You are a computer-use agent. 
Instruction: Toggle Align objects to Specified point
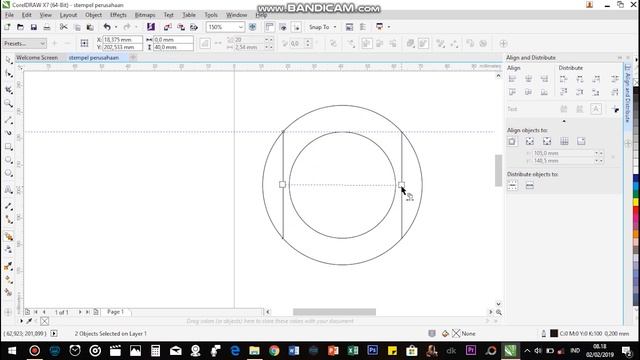point(581,142)
